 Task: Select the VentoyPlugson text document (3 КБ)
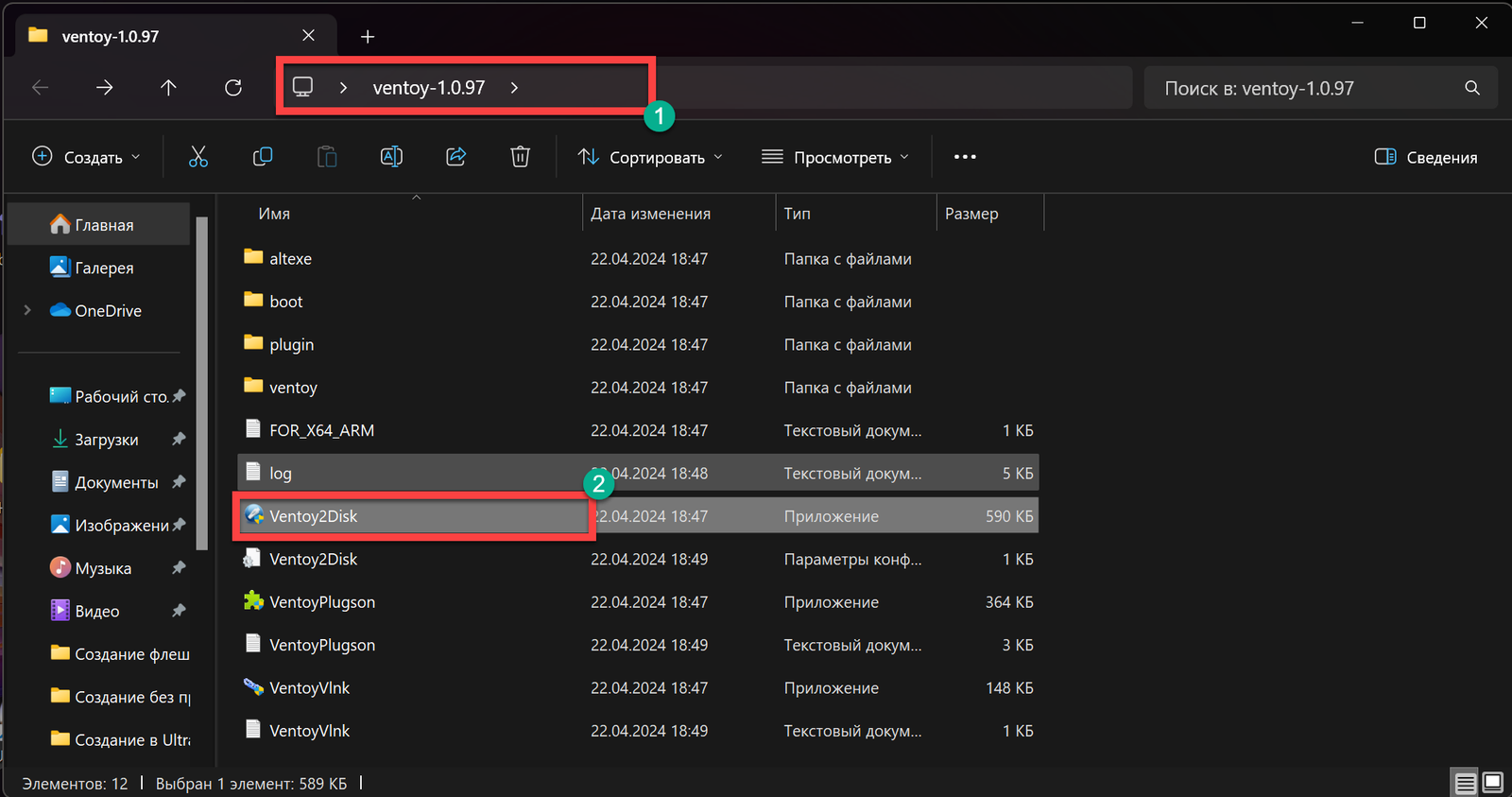pyautogui.click(x=638, y=645)
